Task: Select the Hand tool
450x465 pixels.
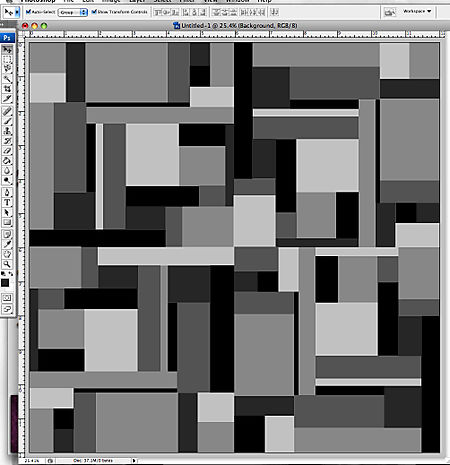Action: [7, 254]
